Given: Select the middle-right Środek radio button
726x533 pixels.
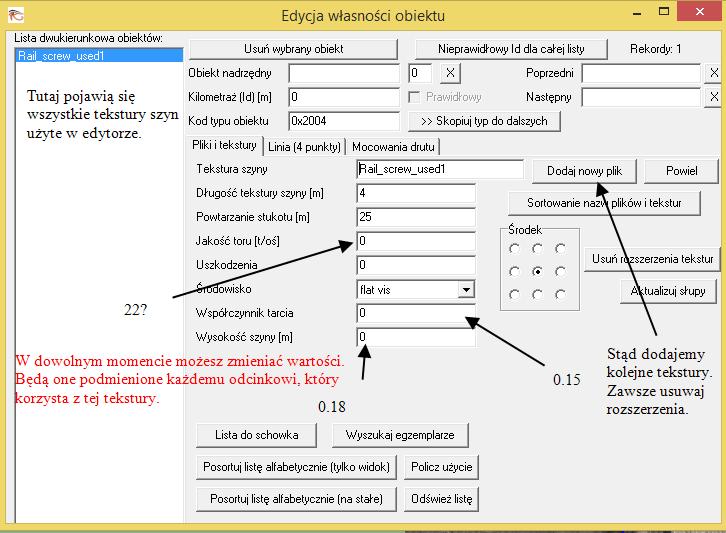Looking at the screenshot, I should click(560, 271).
